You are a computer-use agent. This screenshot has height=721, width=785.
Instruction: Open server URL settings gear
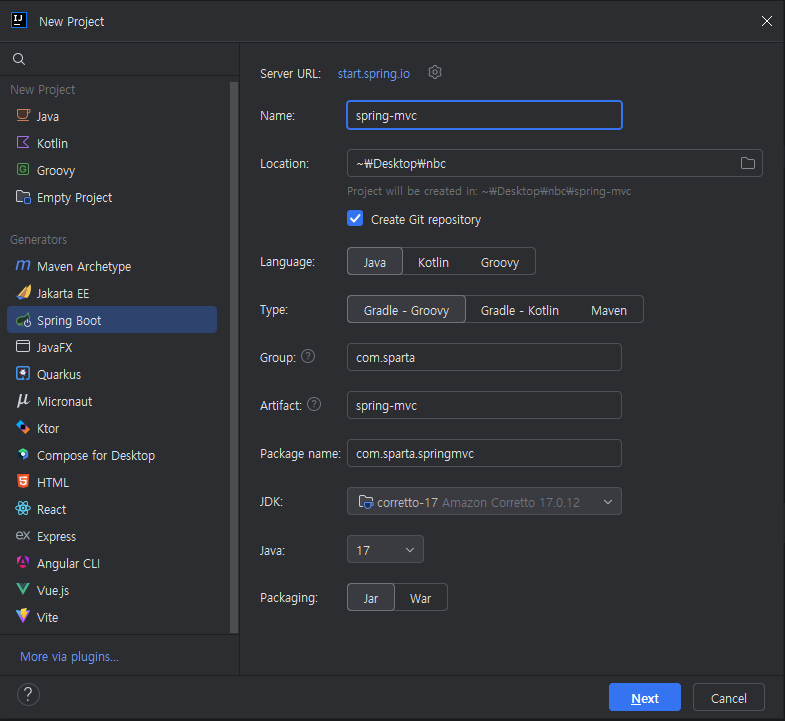[x=435, y=73]
